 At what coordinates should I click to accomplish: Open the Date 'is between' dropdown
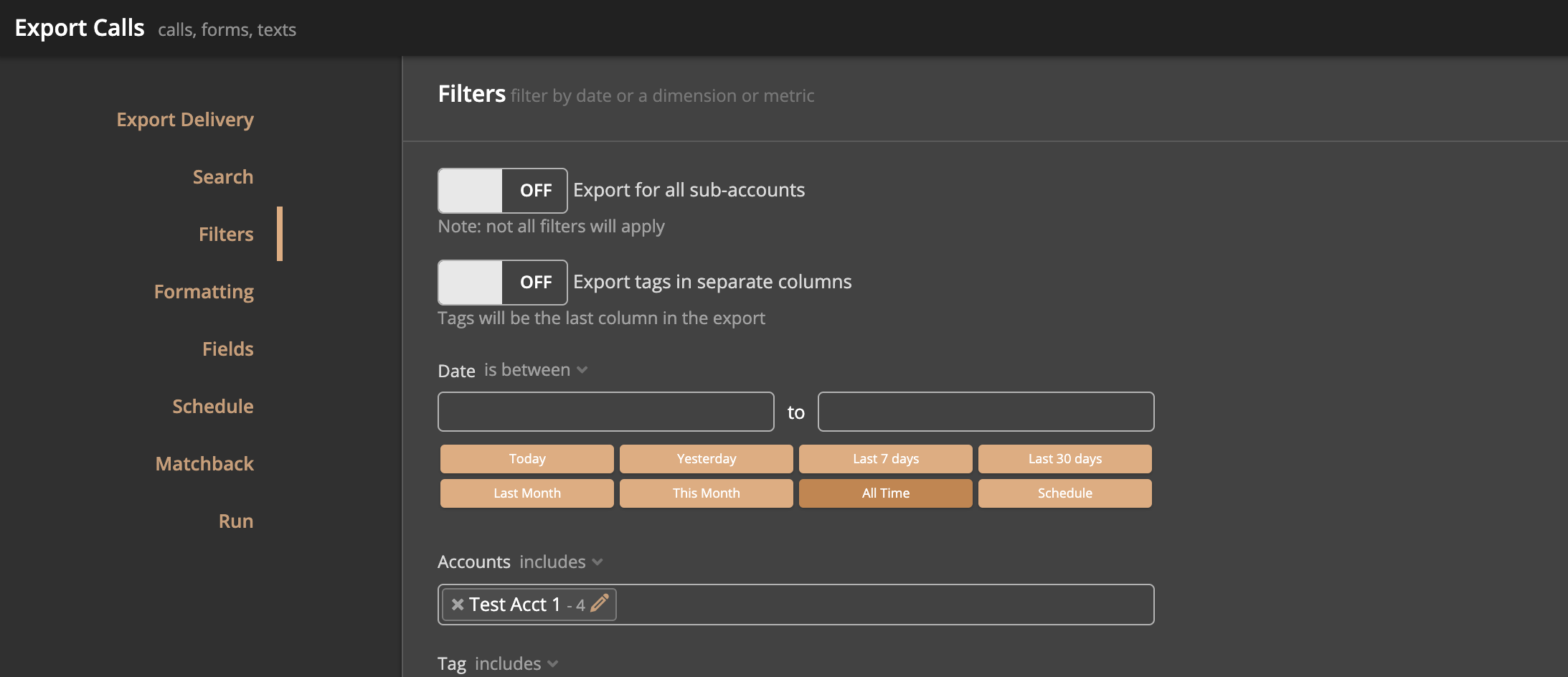(536, 370)
